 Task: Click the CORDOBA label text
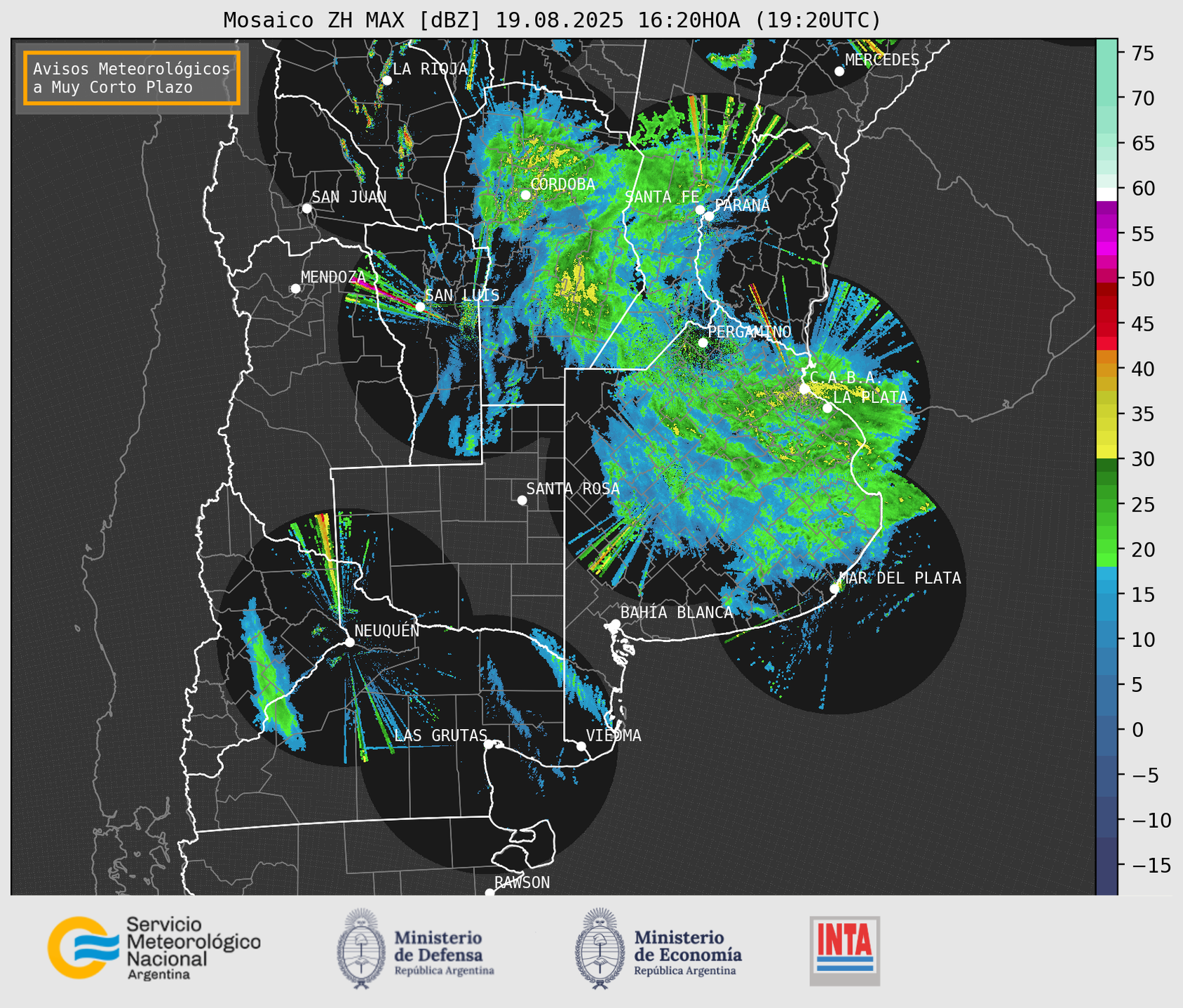[x=563, y=184]
